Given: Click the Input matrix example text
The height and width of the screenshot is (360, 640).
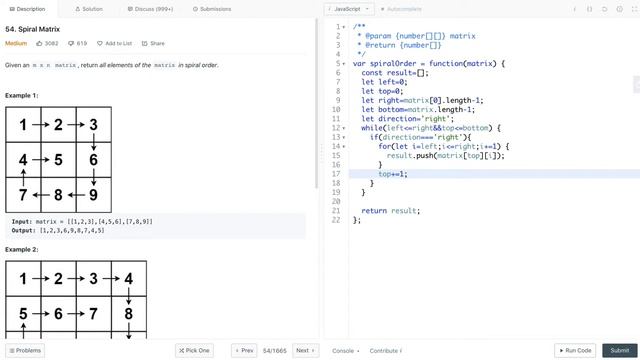Looking at the screenshot, I should [x=82, y=222].
